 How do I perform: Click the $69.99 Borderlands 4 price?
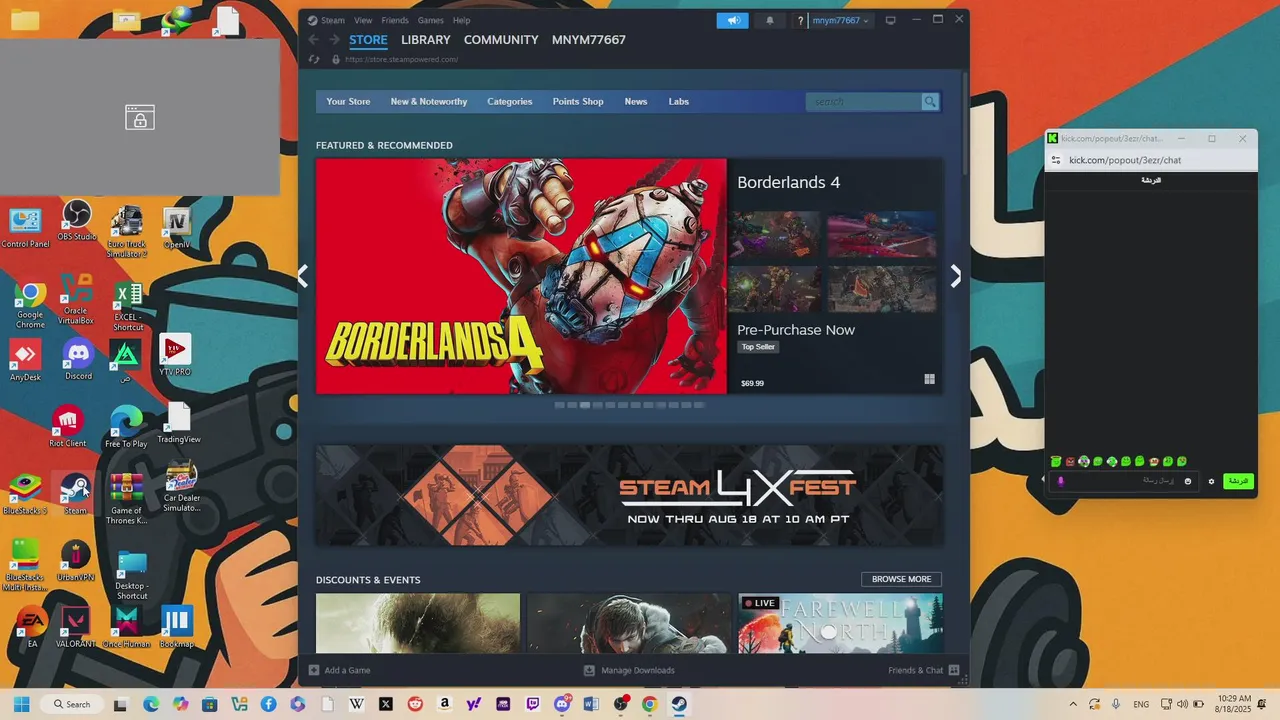(x=752, y=383)
